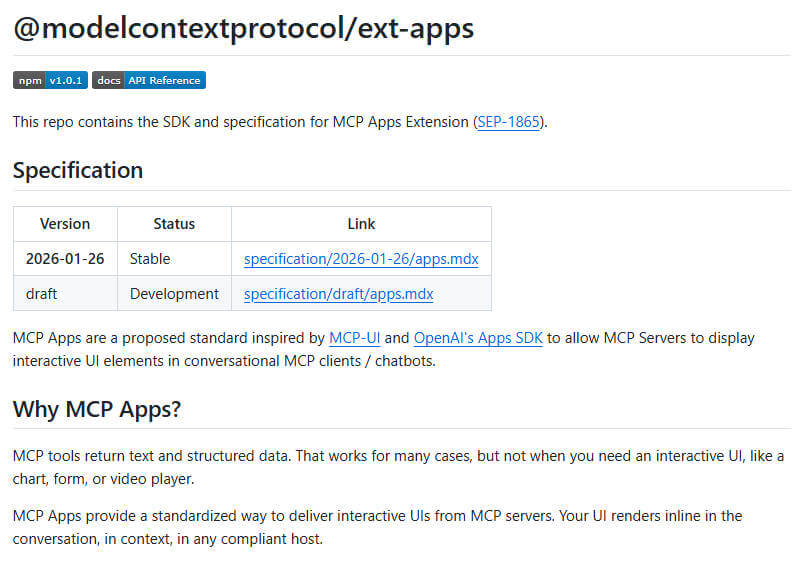
Task: Click the @modelcontextprotocol/ext-apps heading
Action: 244,28
